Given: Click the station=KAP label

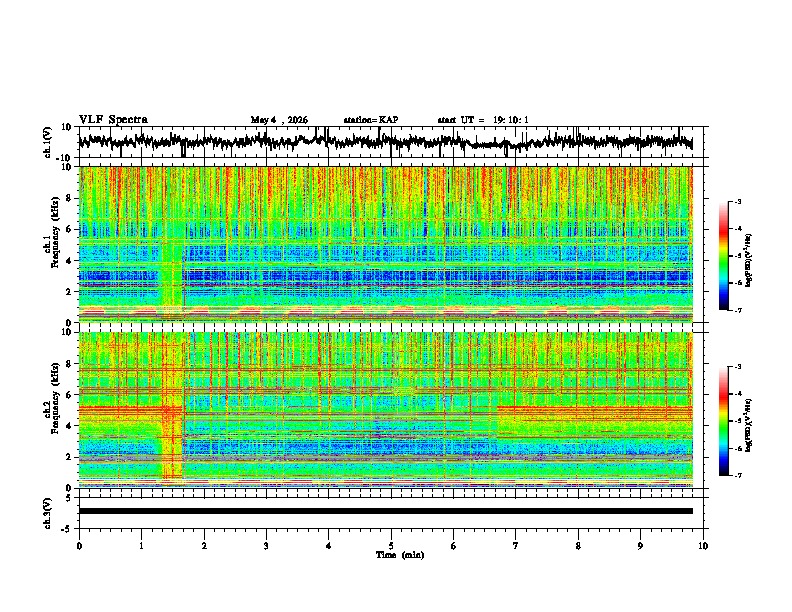Looking at the screenshot, I should click(371, 120).
